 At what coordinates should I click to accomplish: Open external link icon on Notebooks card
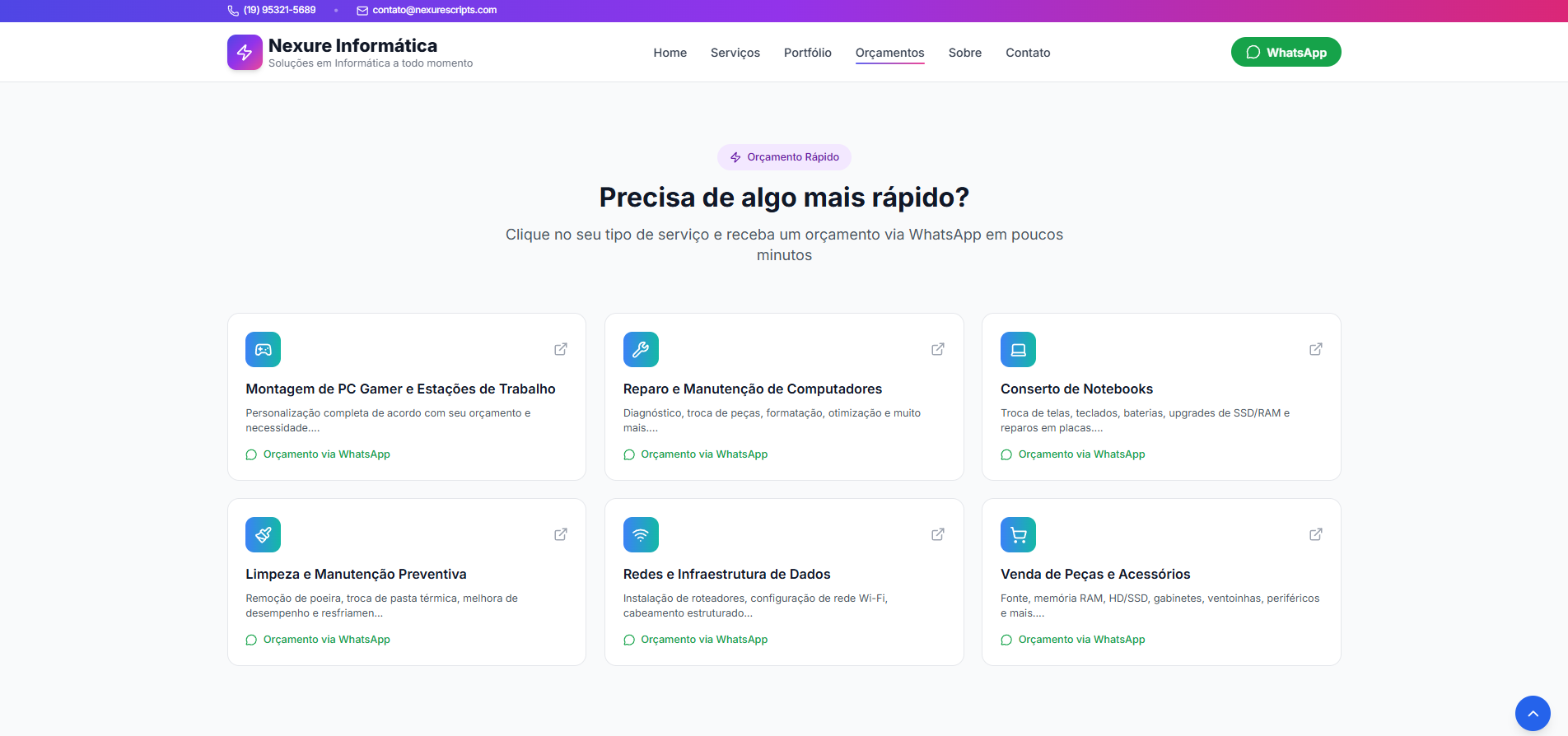point(1316,349)
